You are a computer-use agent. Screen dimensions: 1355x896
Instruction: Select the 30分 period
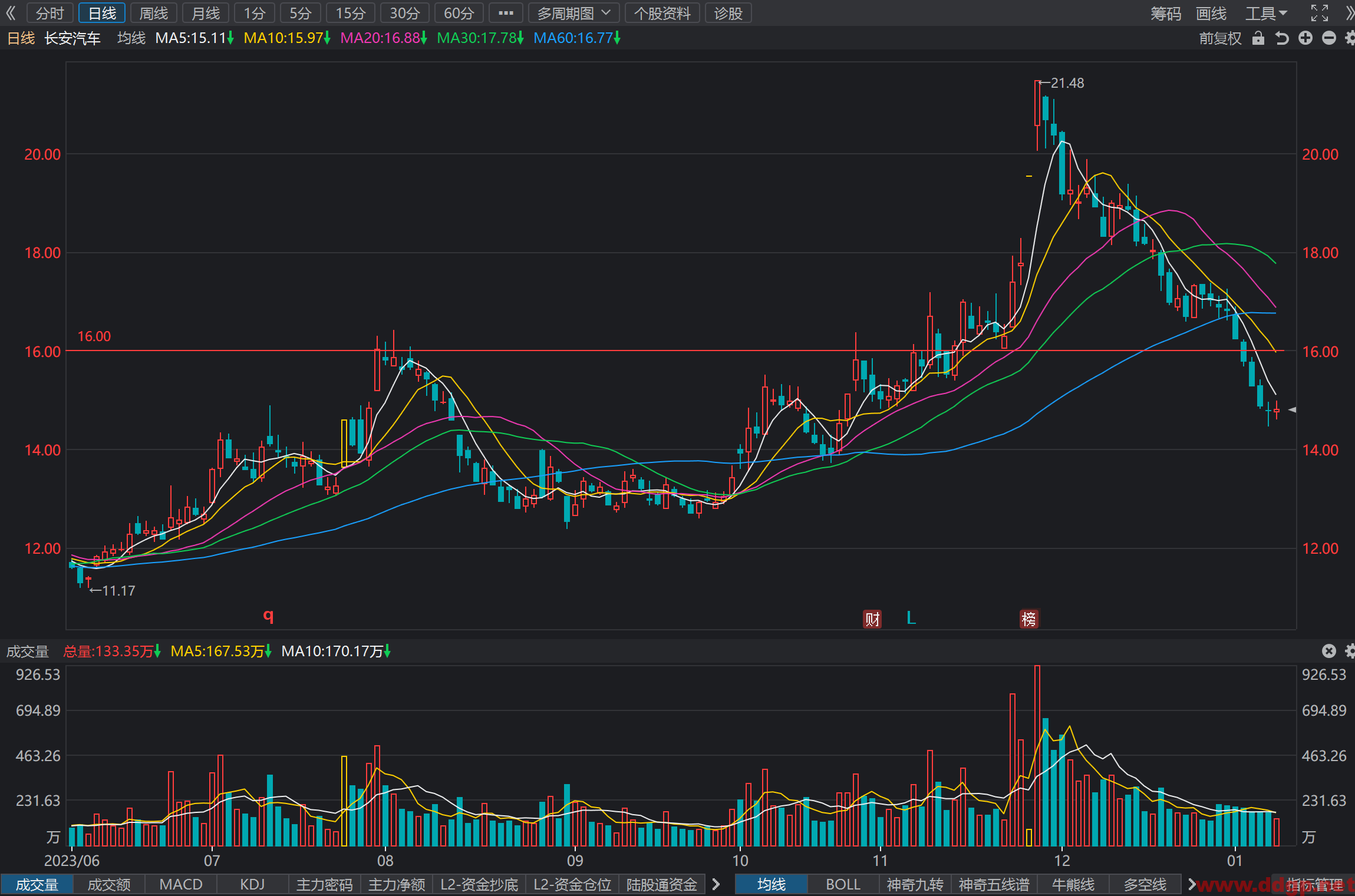tap(405, 13)
